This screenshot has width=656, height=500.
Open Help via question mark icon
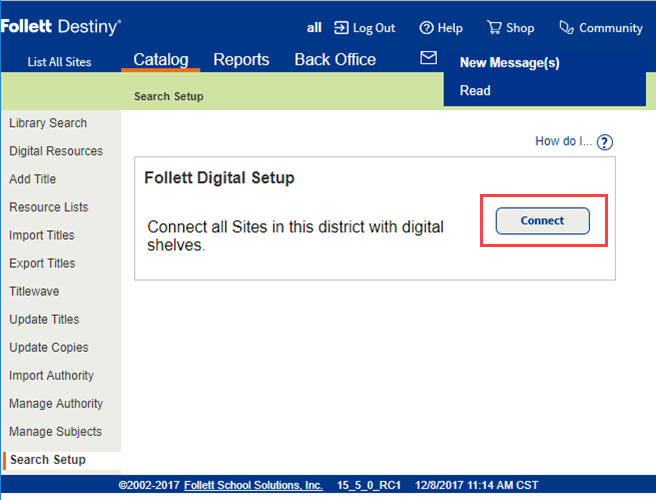pyautogui.click(x=427, y=28)
